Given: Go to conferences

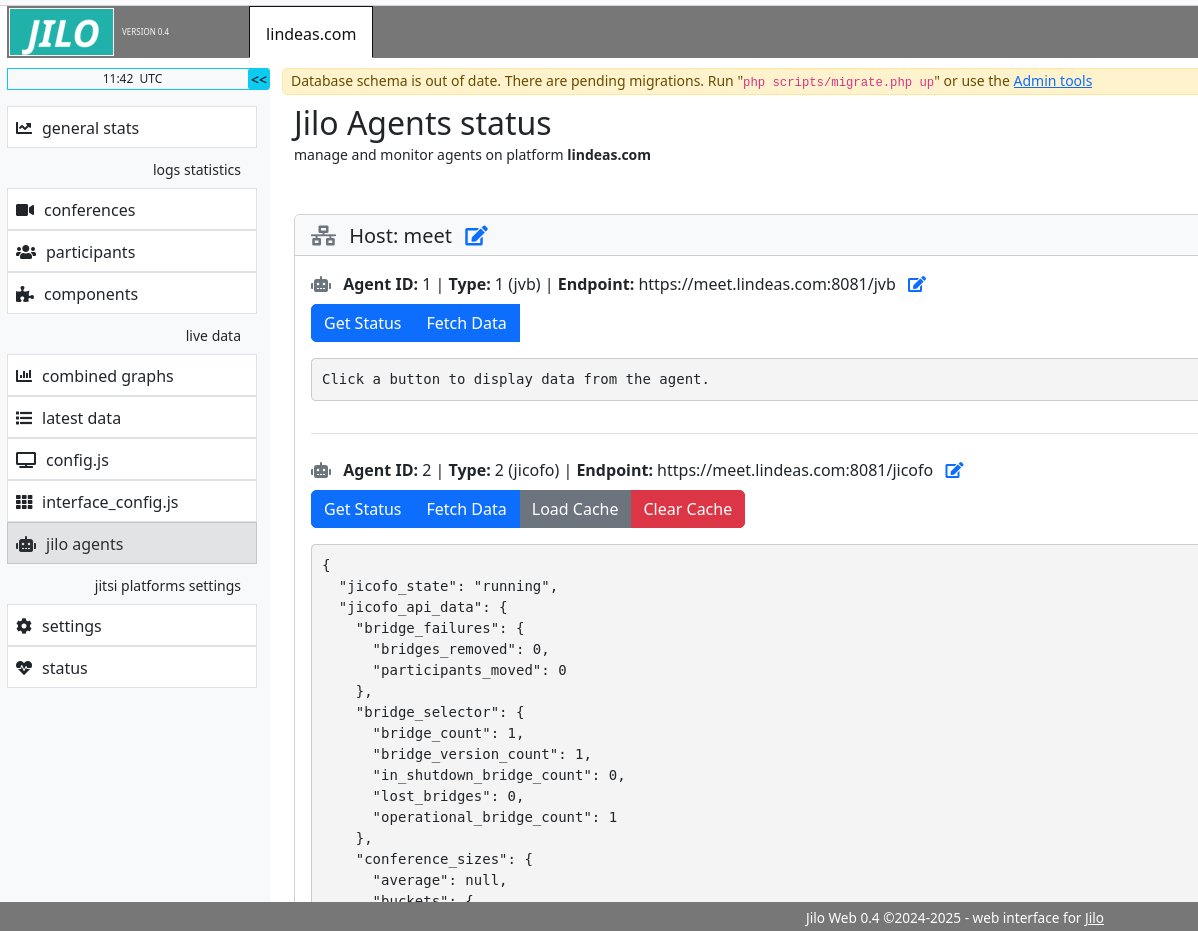Looking at the screenshot, I should click(x=131, y=209).
